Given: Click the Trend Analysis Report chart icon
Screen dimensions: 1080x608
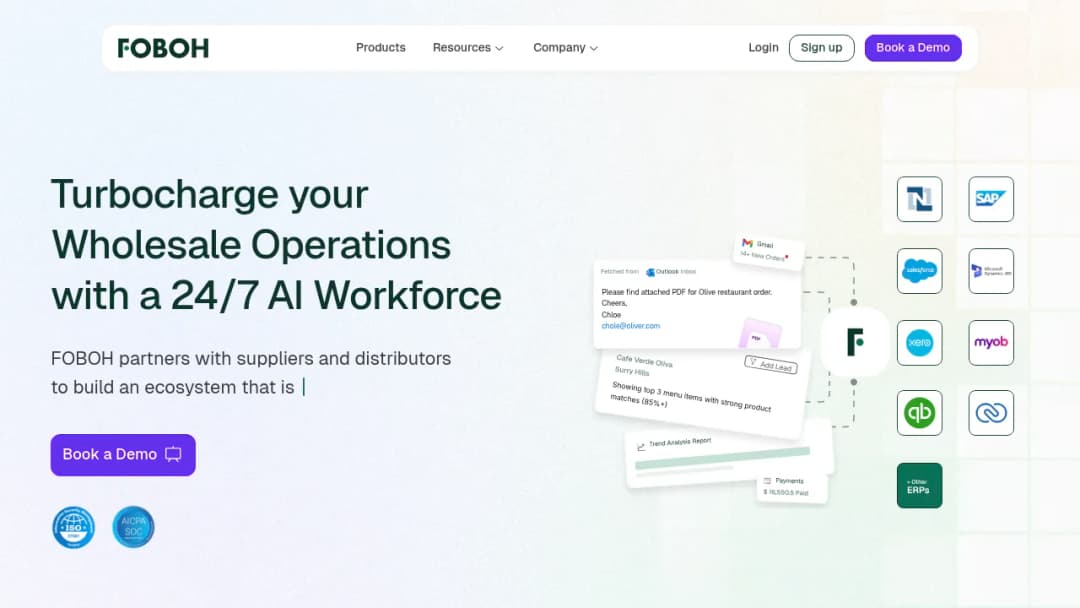Looking at the screenshot, I should point(641,447).
